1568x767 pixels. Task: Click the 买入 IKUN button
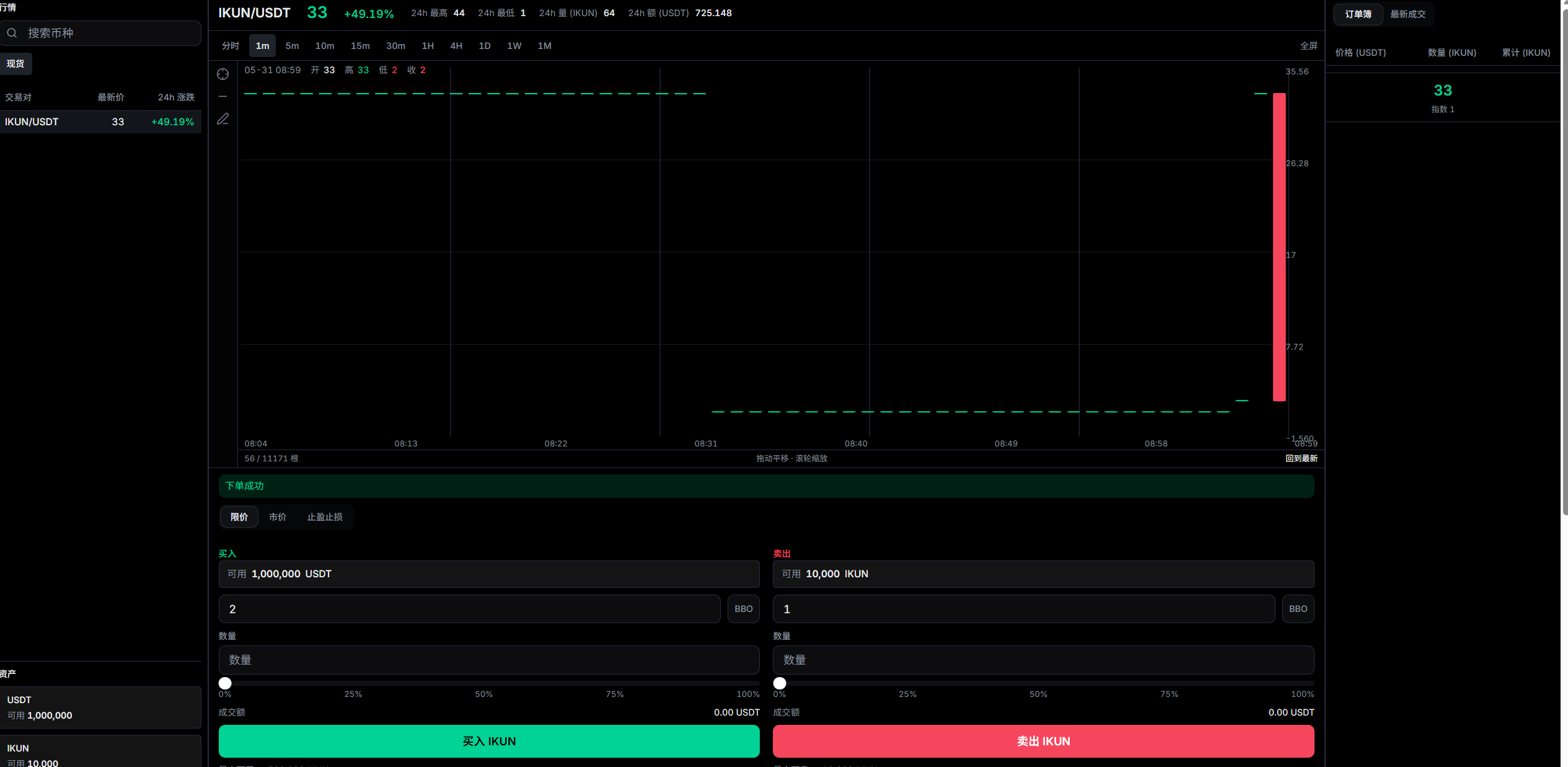[x=489, y=741]
